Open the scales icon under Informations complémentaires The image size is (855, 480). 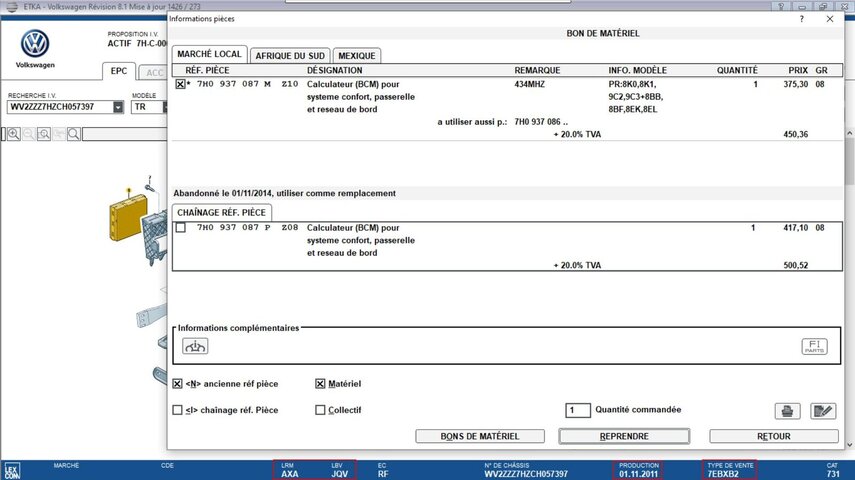195,346
